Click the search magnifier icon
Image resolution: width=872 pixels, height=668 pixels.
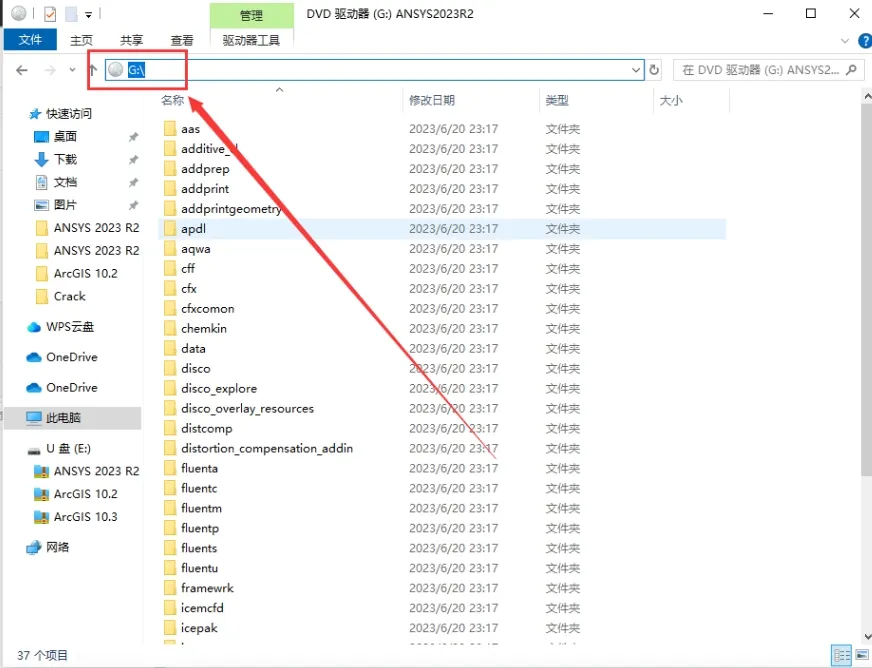[x=851, y=70]
